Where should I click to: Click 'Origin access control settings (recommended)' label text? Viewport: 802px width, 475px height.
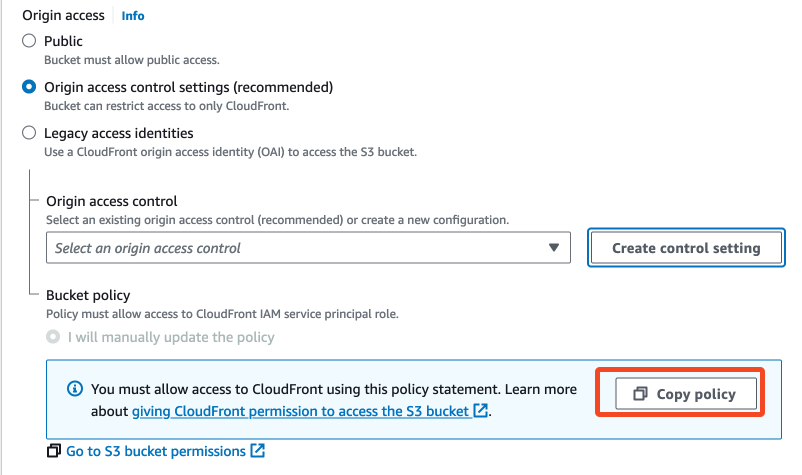(188, 87)
